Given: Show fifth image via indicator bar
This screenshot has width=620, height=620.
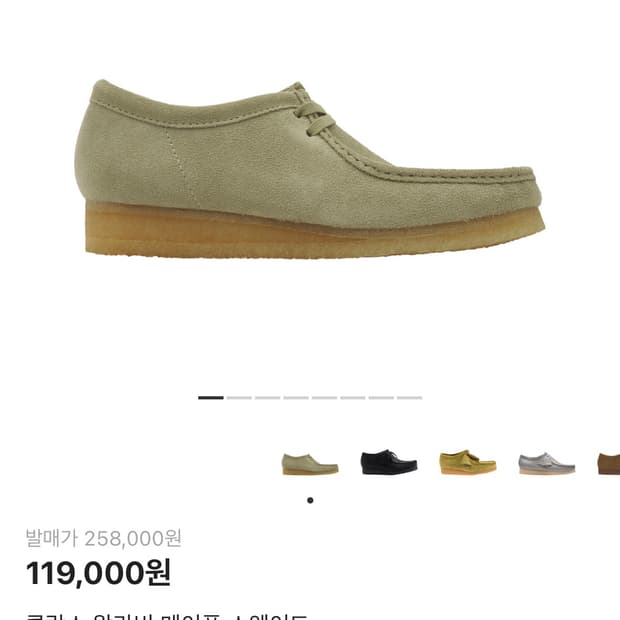Looking at the screenshot, I should (x=325, y=398).
